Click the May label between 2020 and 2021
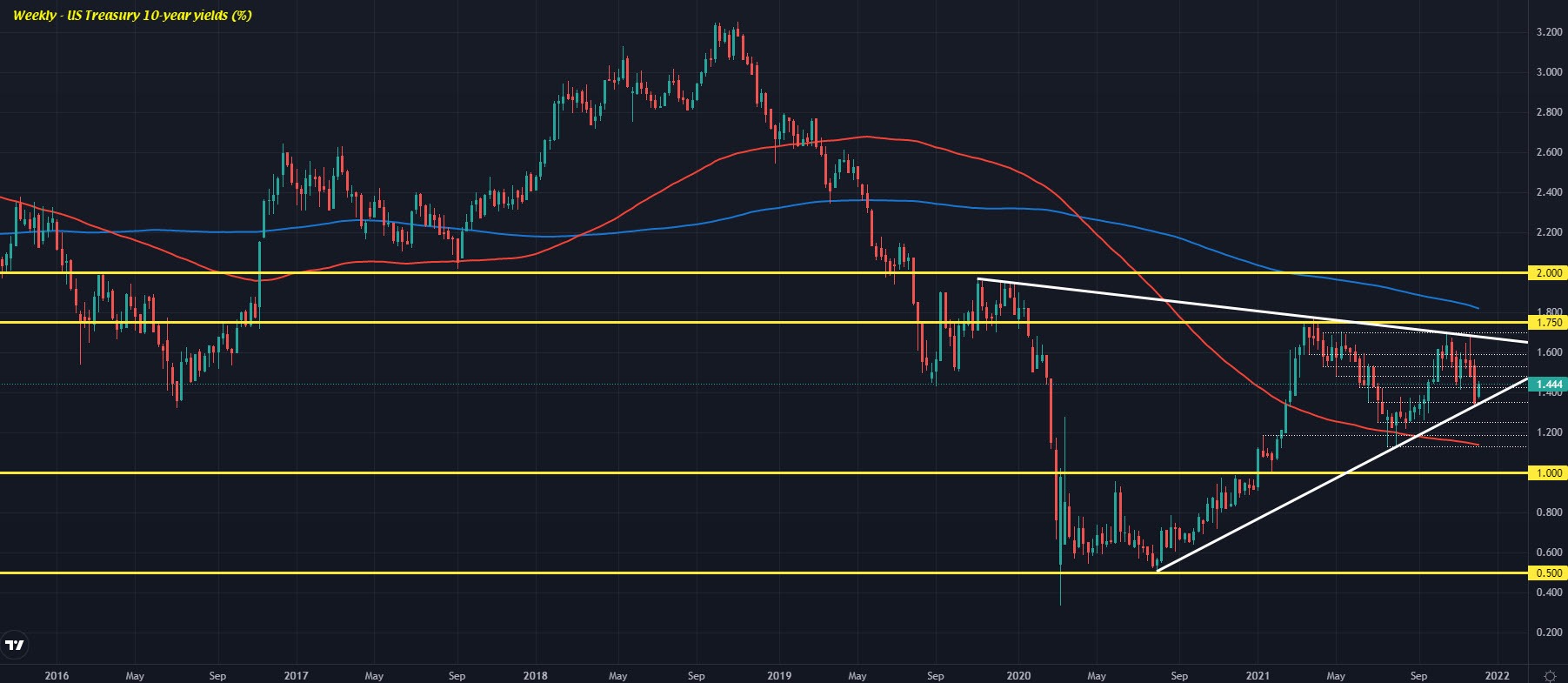This screenshot has width=1568, height=683. (1097, 675)
